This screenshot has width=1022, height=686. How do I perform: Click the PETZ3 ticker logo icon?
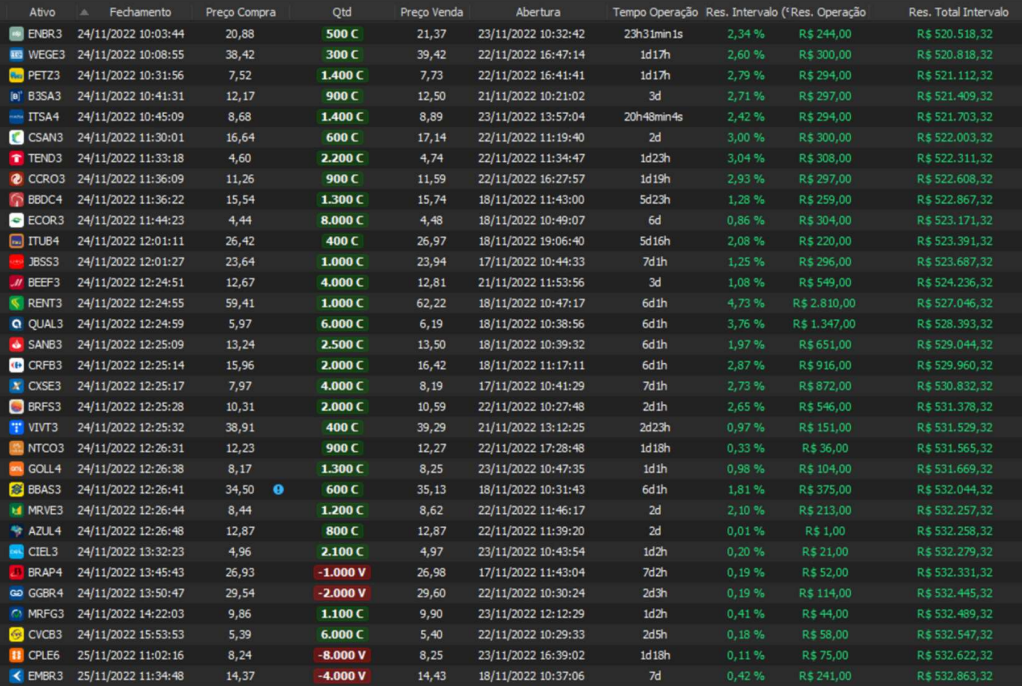pyautogui.click(x=16, y=75)
